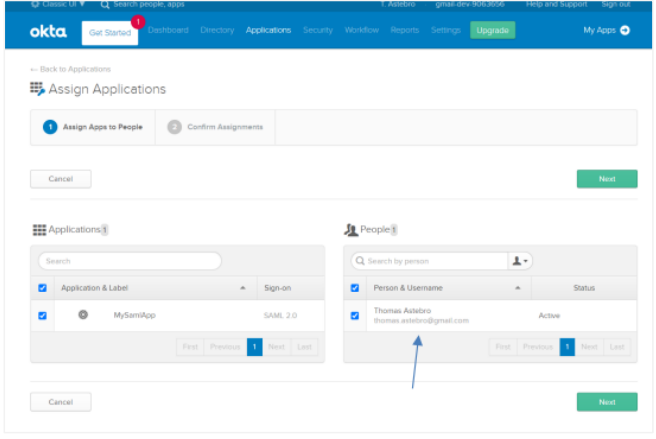This screenshot has width=656, height=439.
Task: Click the My Apps arrow icon
Action: point(625,30)
